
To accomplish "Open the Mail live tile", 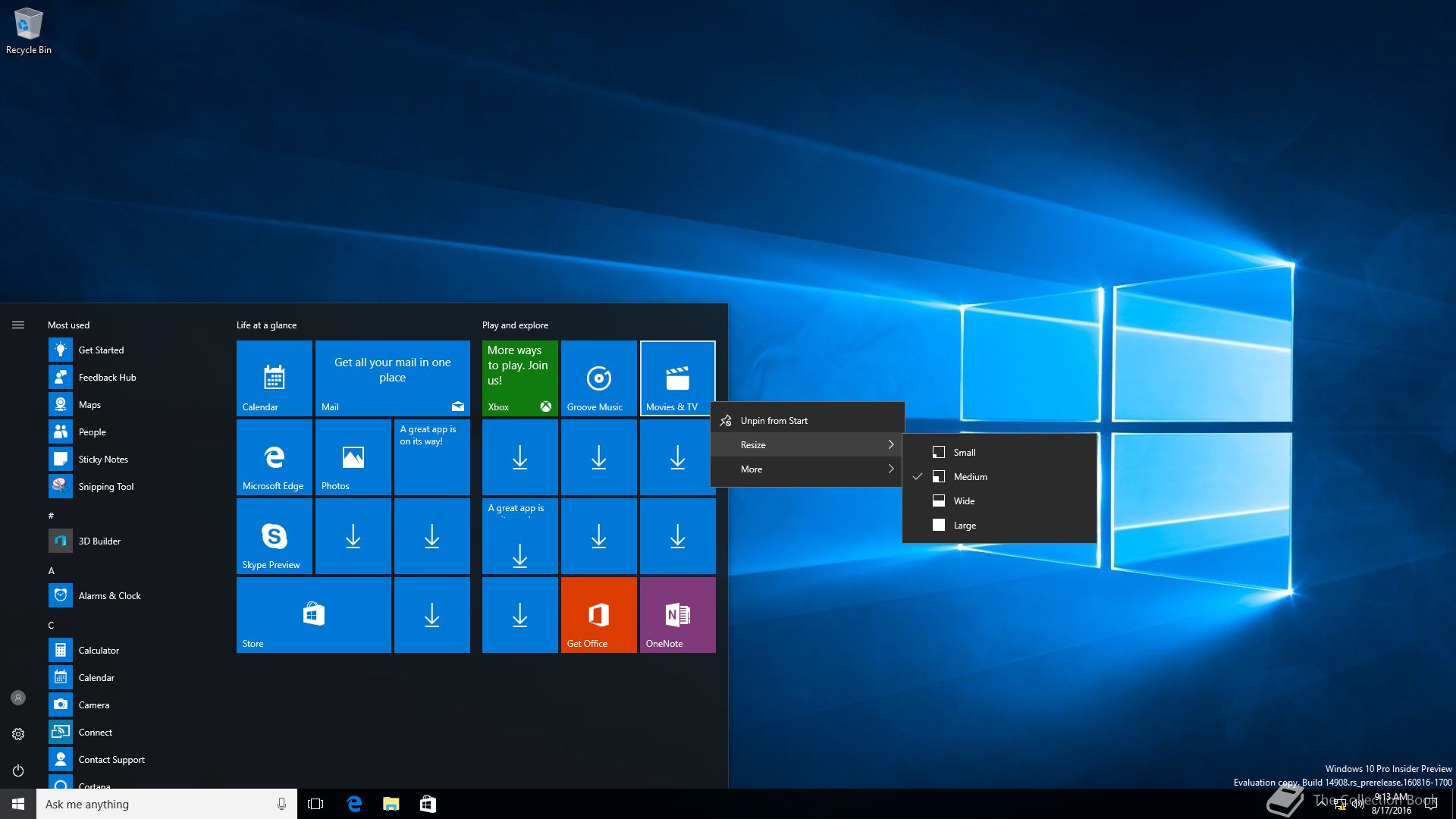I will coord(393,378).
